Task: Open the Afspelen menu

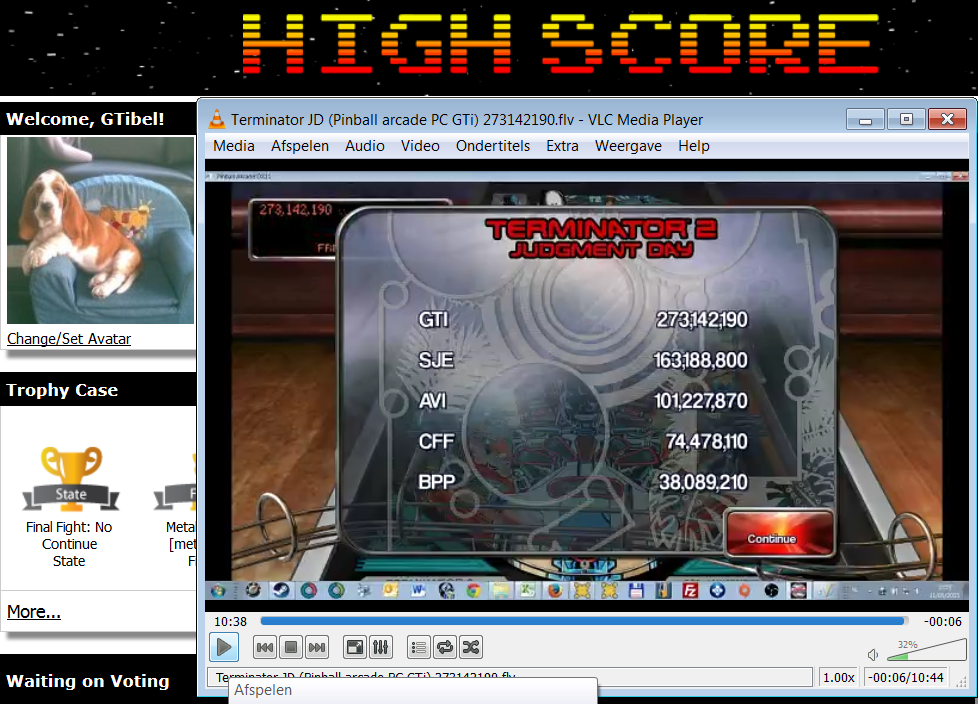Action: coord(300,146)
